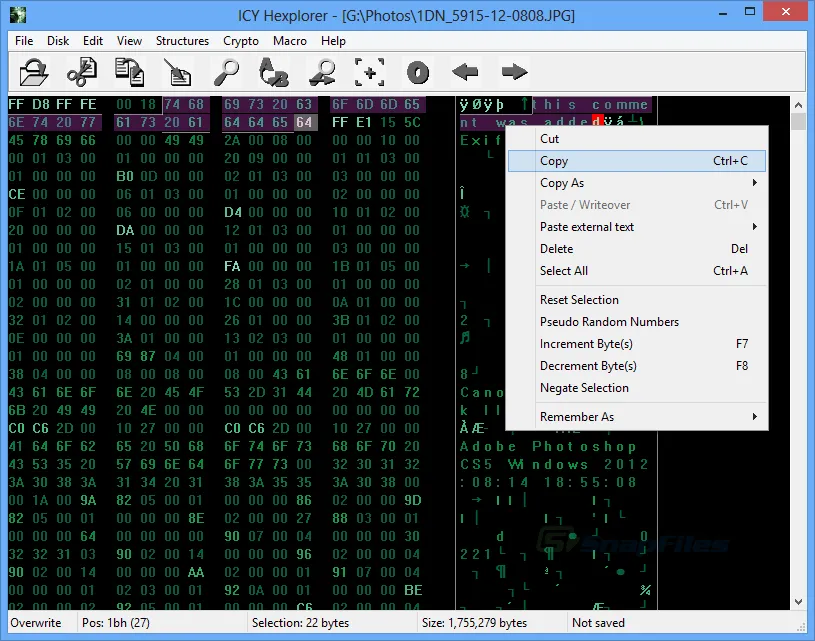Click the red highlighted ASCII cursor character
The width and height of the screenshot is (815, 641).
click(597, 122)
